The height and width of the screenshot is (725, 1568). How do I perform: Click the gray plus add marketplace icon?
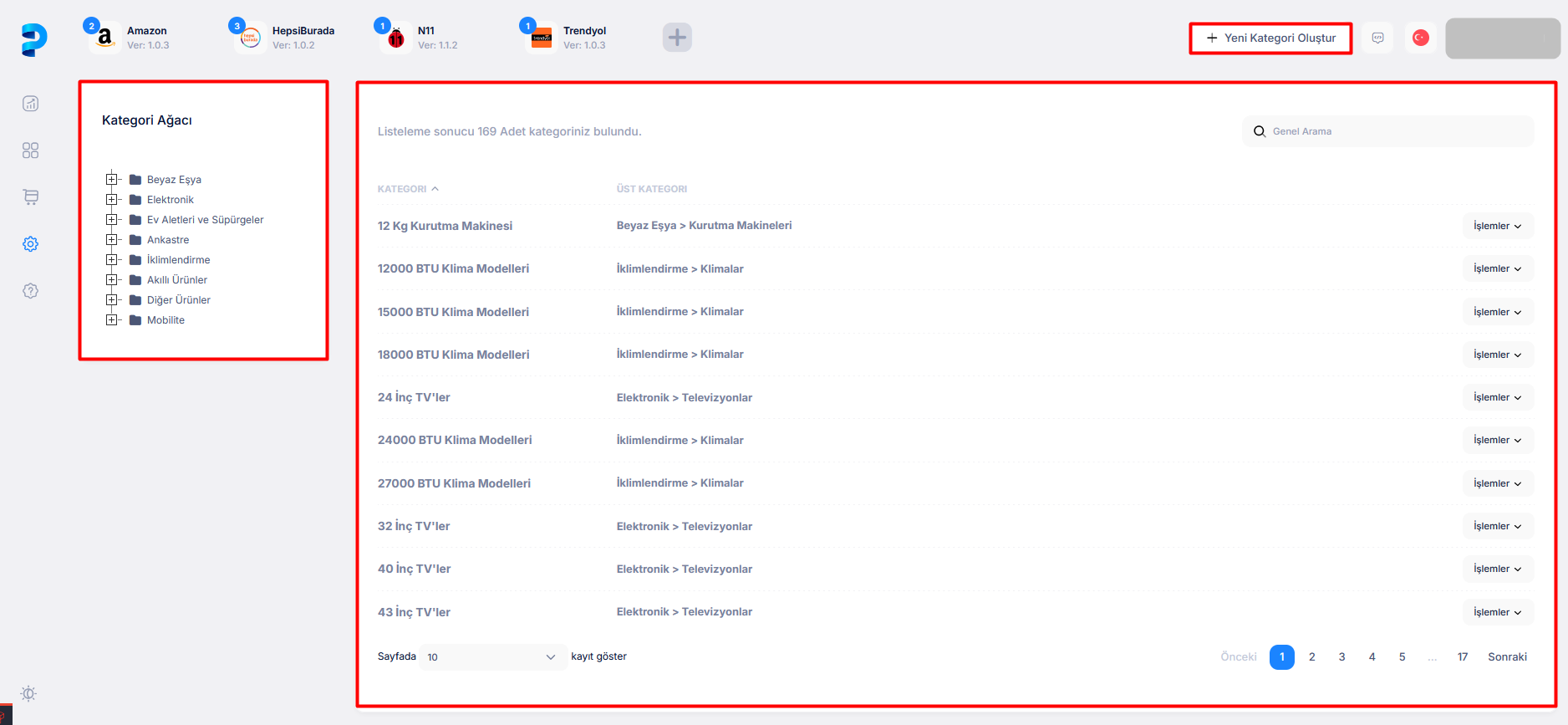pyautogui.click(x=677, y=38)
